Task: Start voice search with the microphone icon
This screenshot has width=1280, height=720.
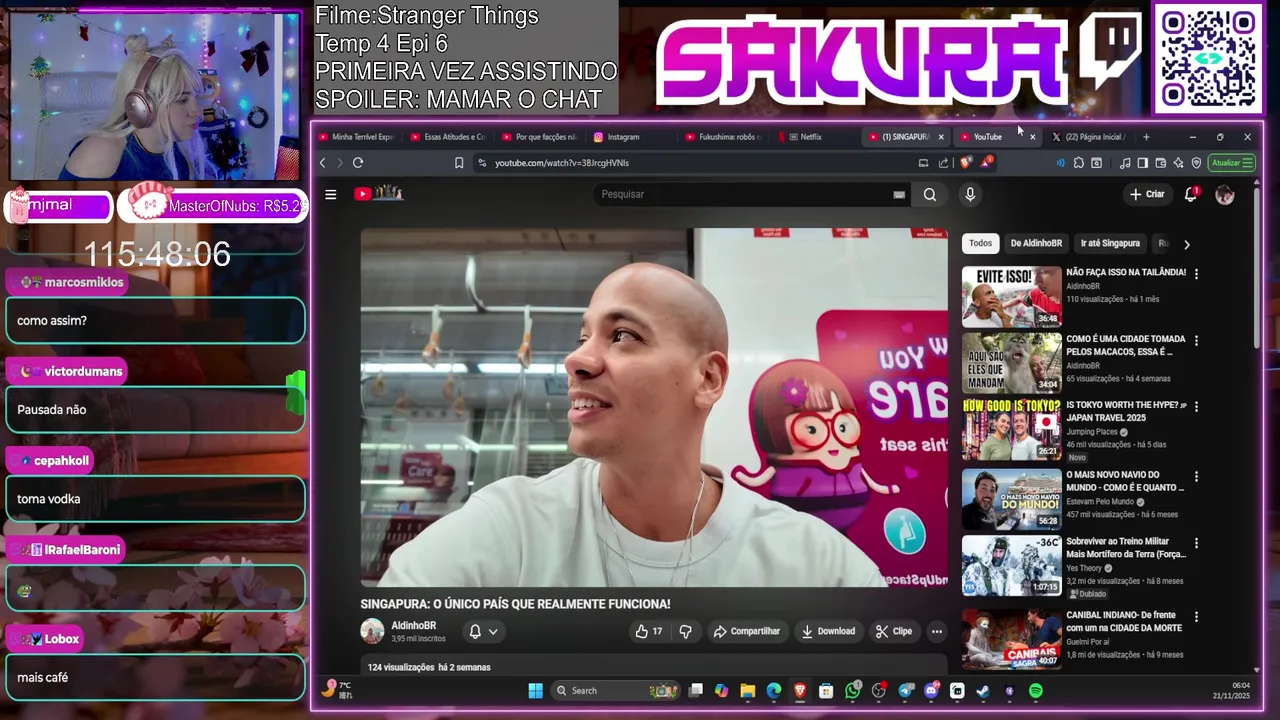Action: [x=969, y=194]
